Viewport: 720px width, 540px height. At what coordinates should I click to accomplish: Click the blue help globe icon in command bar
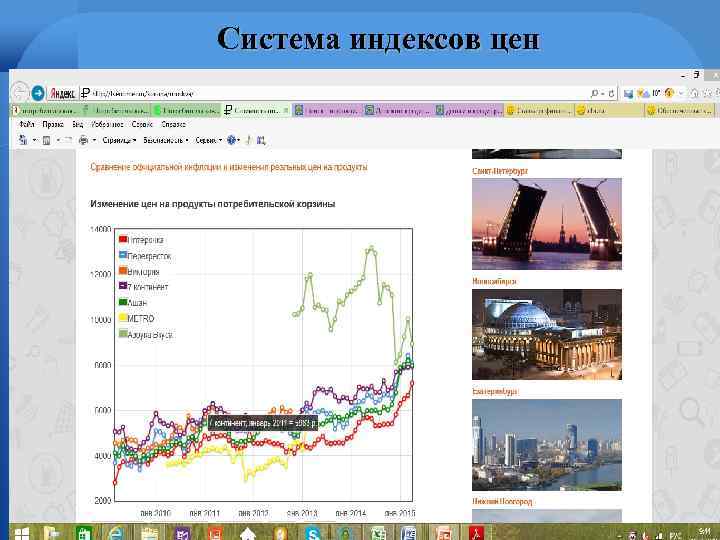[231, 140]
